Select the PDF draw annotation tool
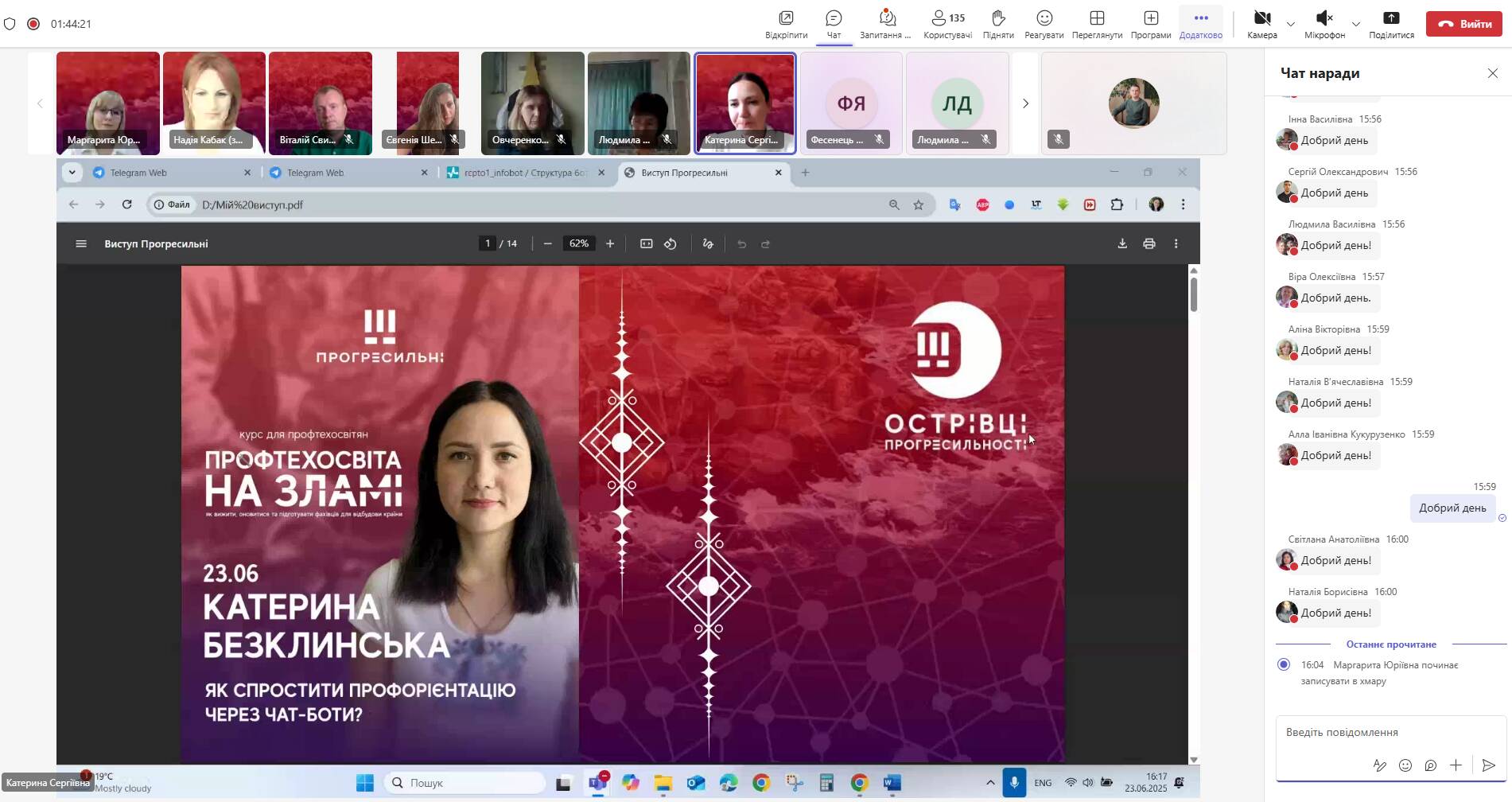1512x802 pixels. click(708, 243)
